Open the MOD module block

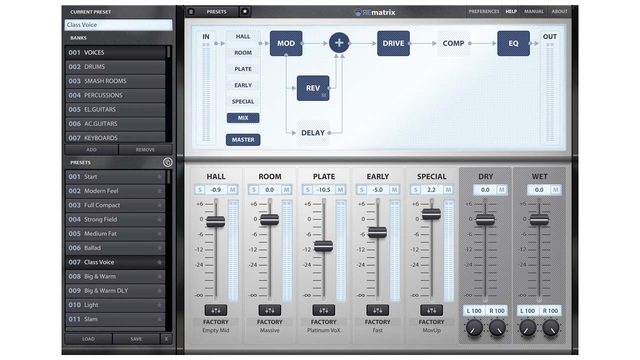[286, 43]
